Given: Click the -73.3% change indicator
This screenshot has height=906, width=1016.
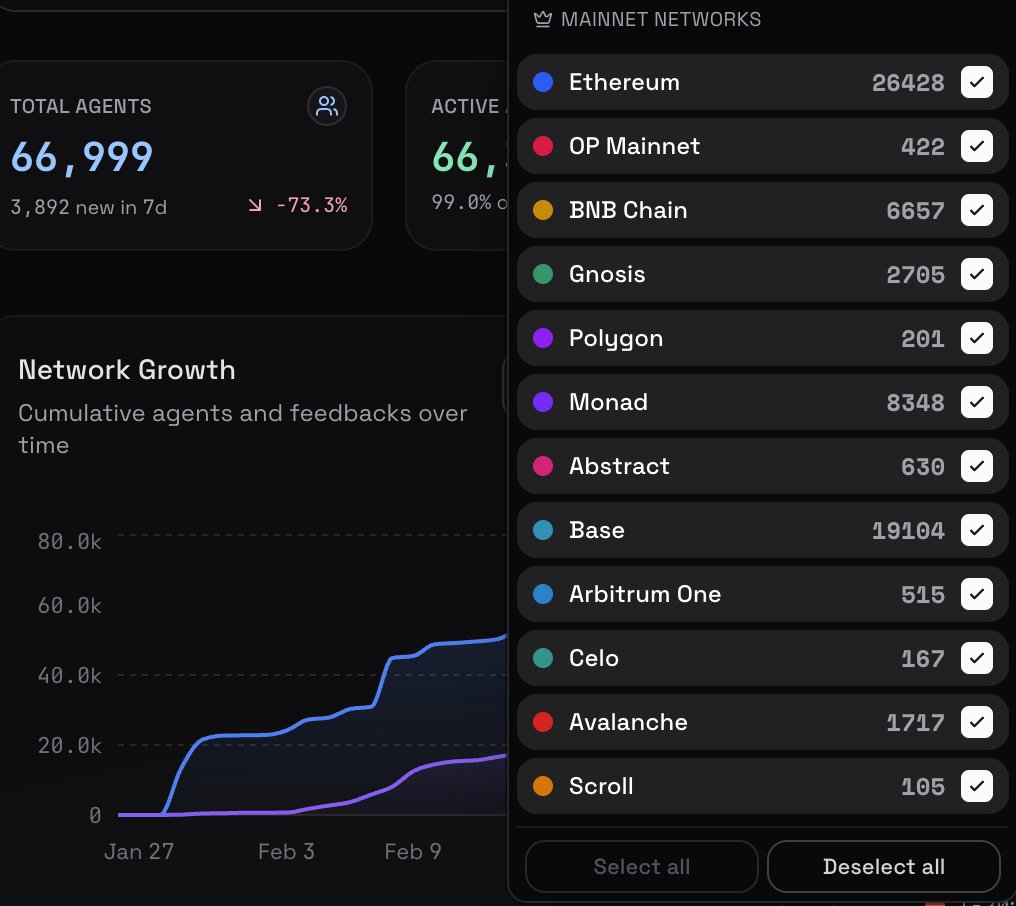Looking at the screenshot, I should (x=312, y=205).
